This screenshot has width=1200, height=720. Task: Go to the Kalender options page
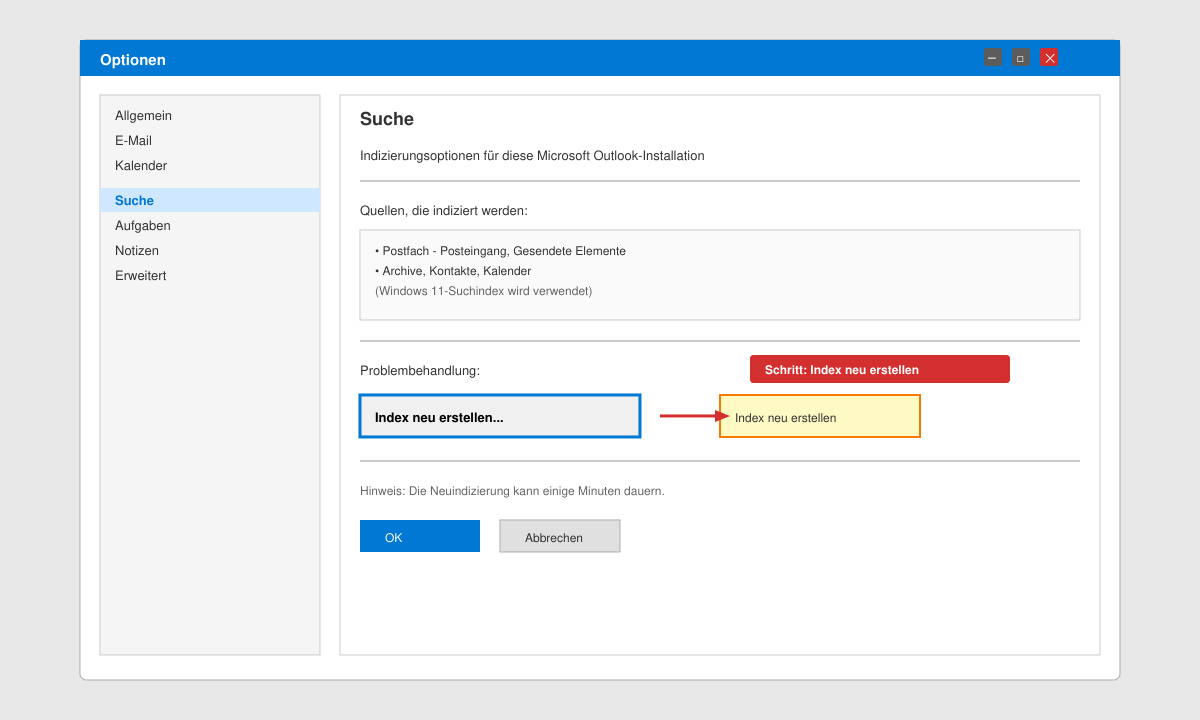pyautogui.click(x=210, y=166)
